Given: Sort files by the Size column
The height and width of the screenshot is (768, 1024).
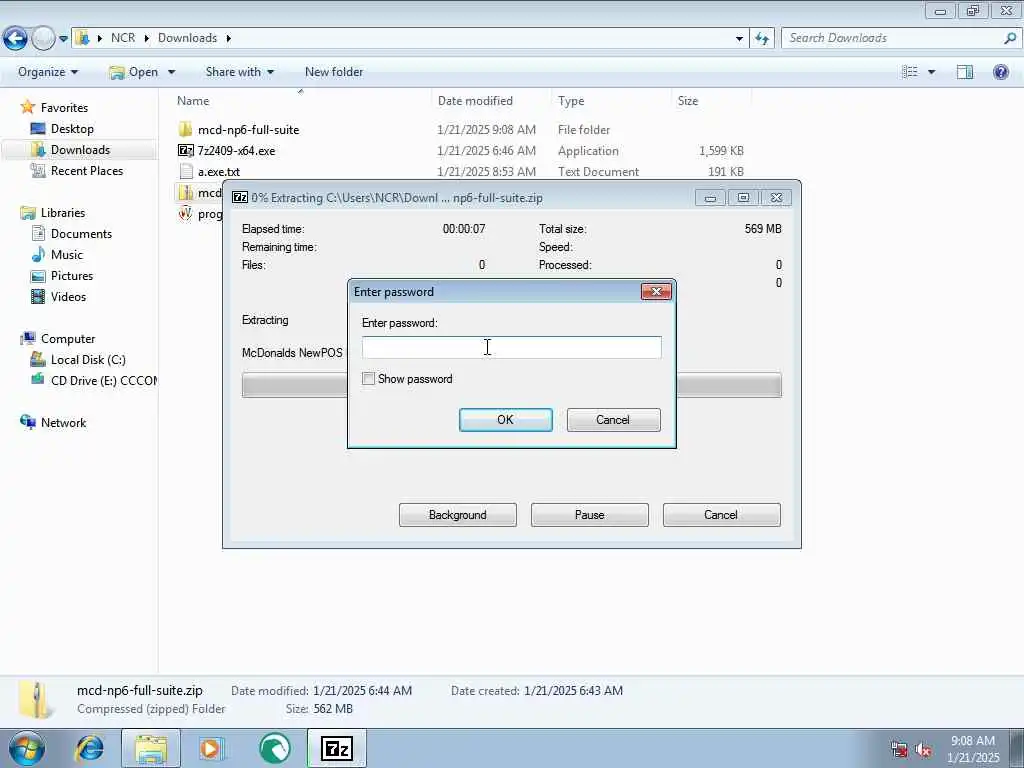Looking at the screenshot, I should coord(688,101).
